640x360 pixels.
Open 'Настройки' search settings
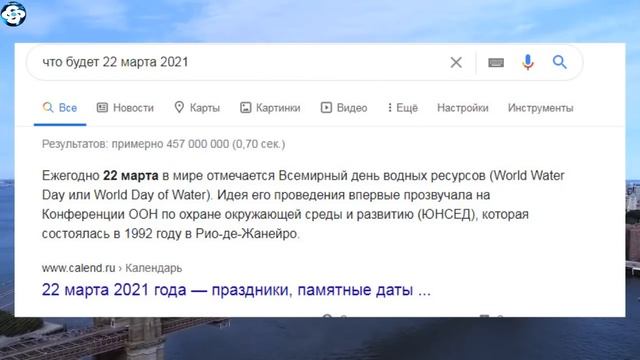[x=462, y=108]
